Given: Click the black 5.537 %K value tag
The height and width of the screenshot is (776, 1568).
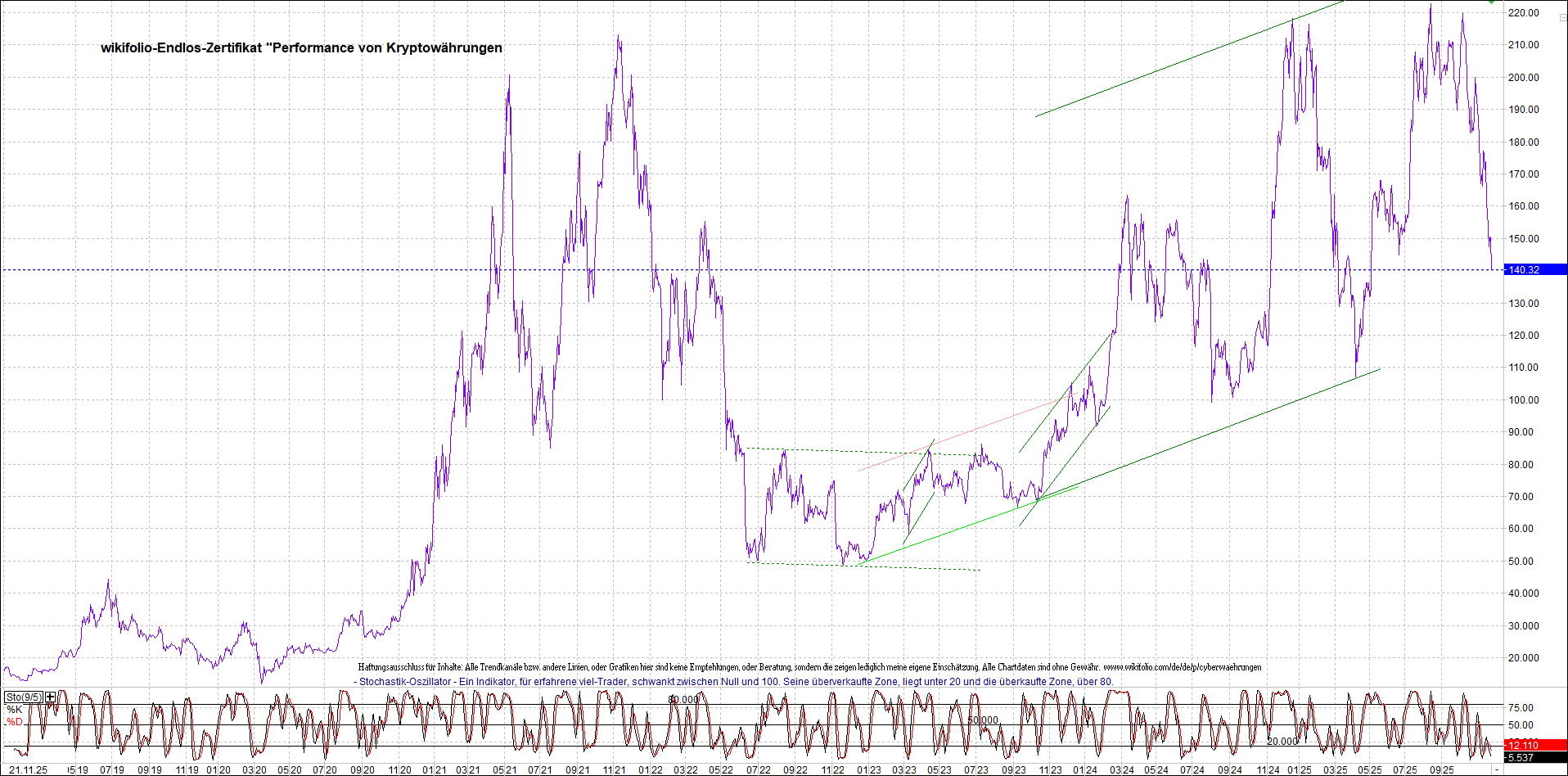Looking at the screenshot, I should [x=1534, y=758].
